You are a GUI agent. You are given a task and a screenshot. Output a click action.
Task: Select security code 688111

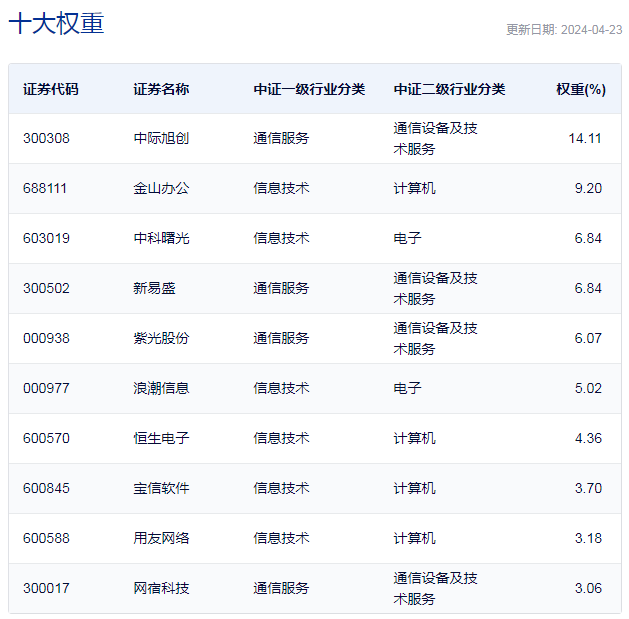tap(45, 188)
